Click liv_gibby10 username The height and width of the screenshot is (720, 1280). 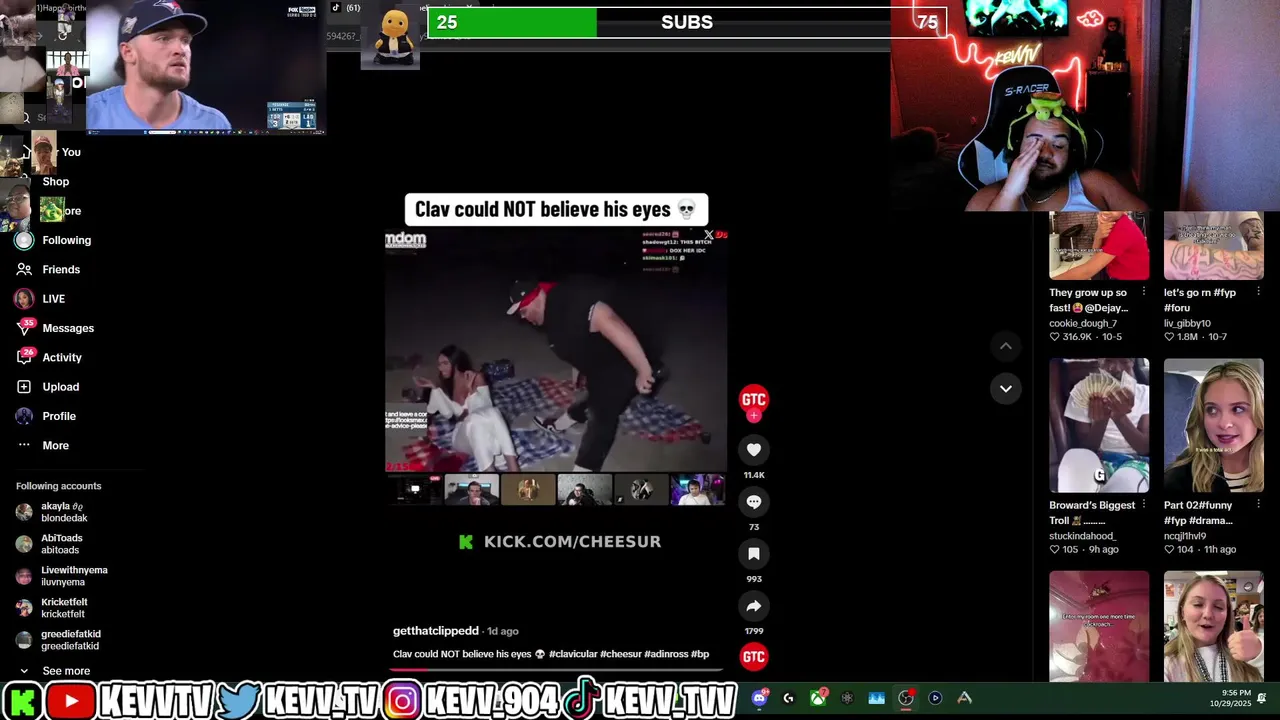[1187, 323]
